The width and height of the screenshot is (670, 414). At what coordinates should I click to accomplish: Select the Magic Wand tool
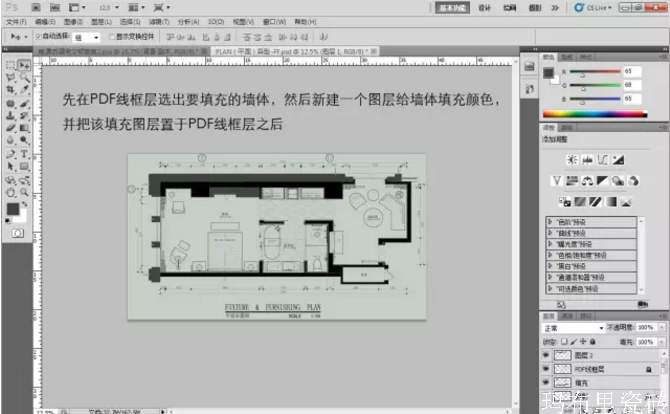pos(24,77)
